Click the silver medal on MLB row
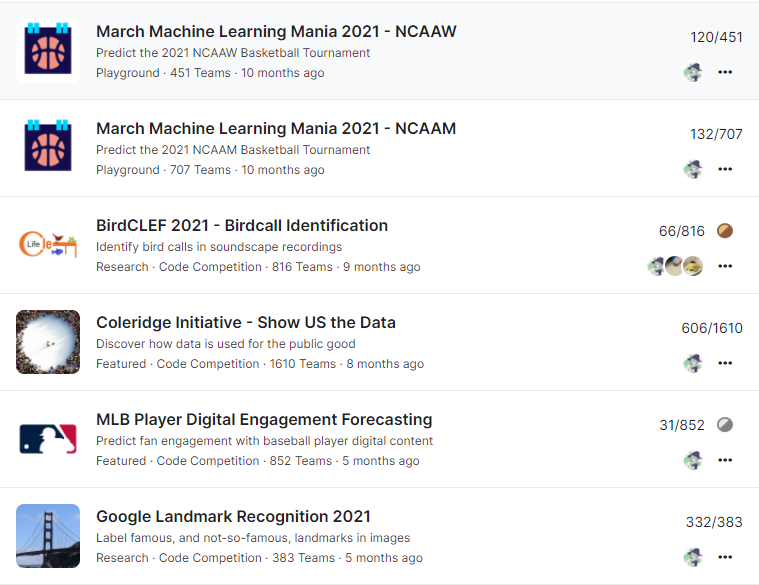This screenshot has width=759, height=585. tap(725, 425)
